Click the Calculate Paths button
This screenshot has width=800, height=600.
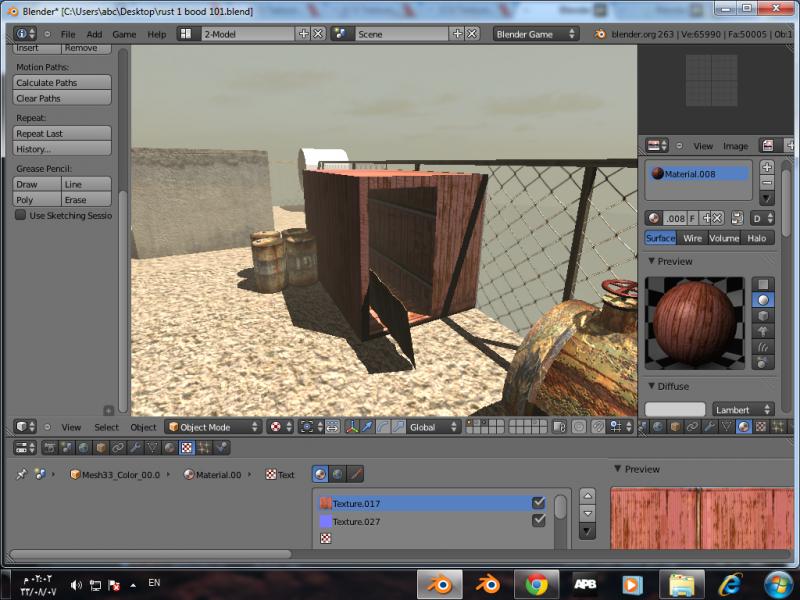coord(62,83)
